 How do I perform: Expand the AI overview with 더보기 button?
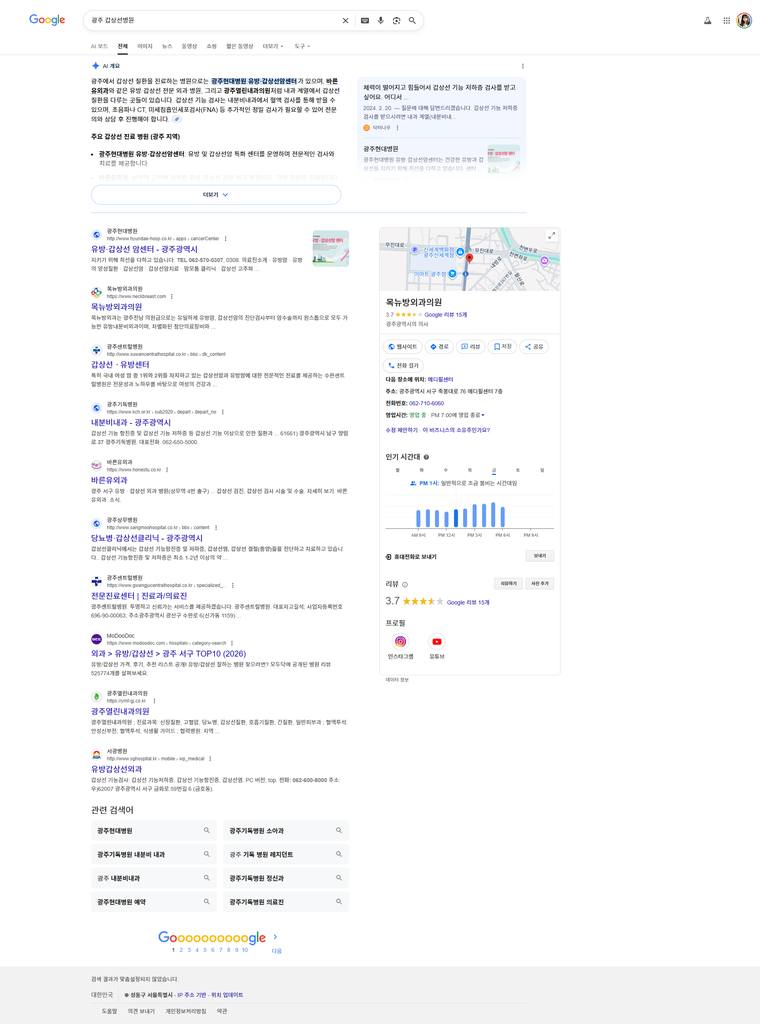click(x=215, y=195)
